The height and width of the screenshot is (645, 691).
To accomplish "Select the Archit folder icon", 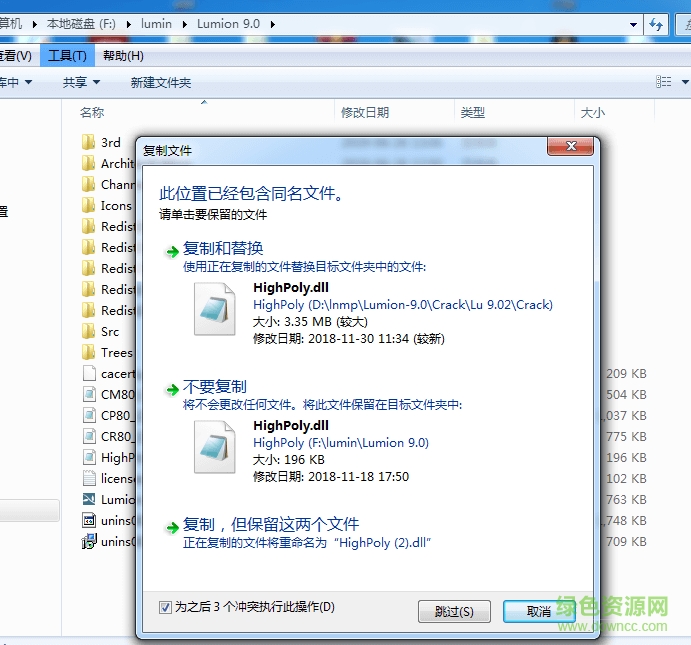I will pos(89,163).
